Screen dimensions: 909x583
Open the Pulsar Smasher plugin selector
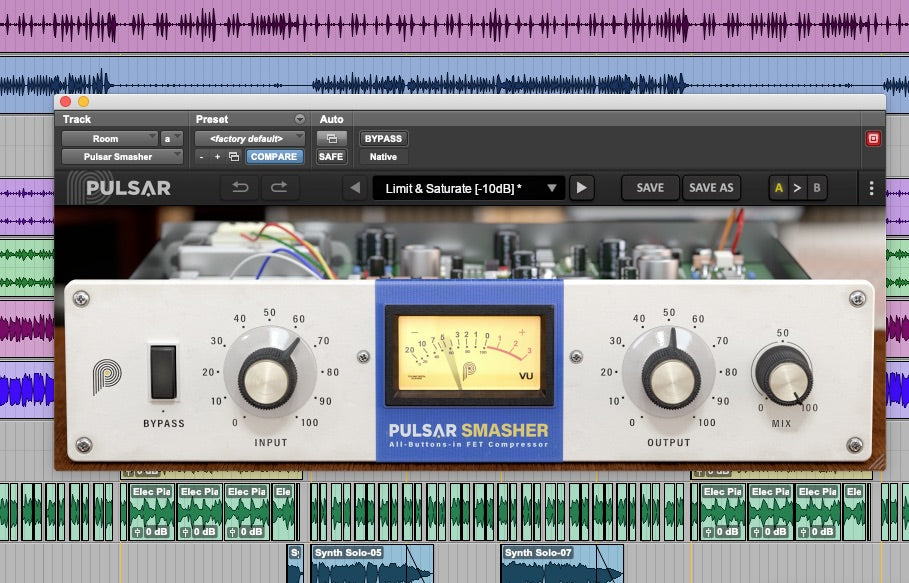[122, 156]
